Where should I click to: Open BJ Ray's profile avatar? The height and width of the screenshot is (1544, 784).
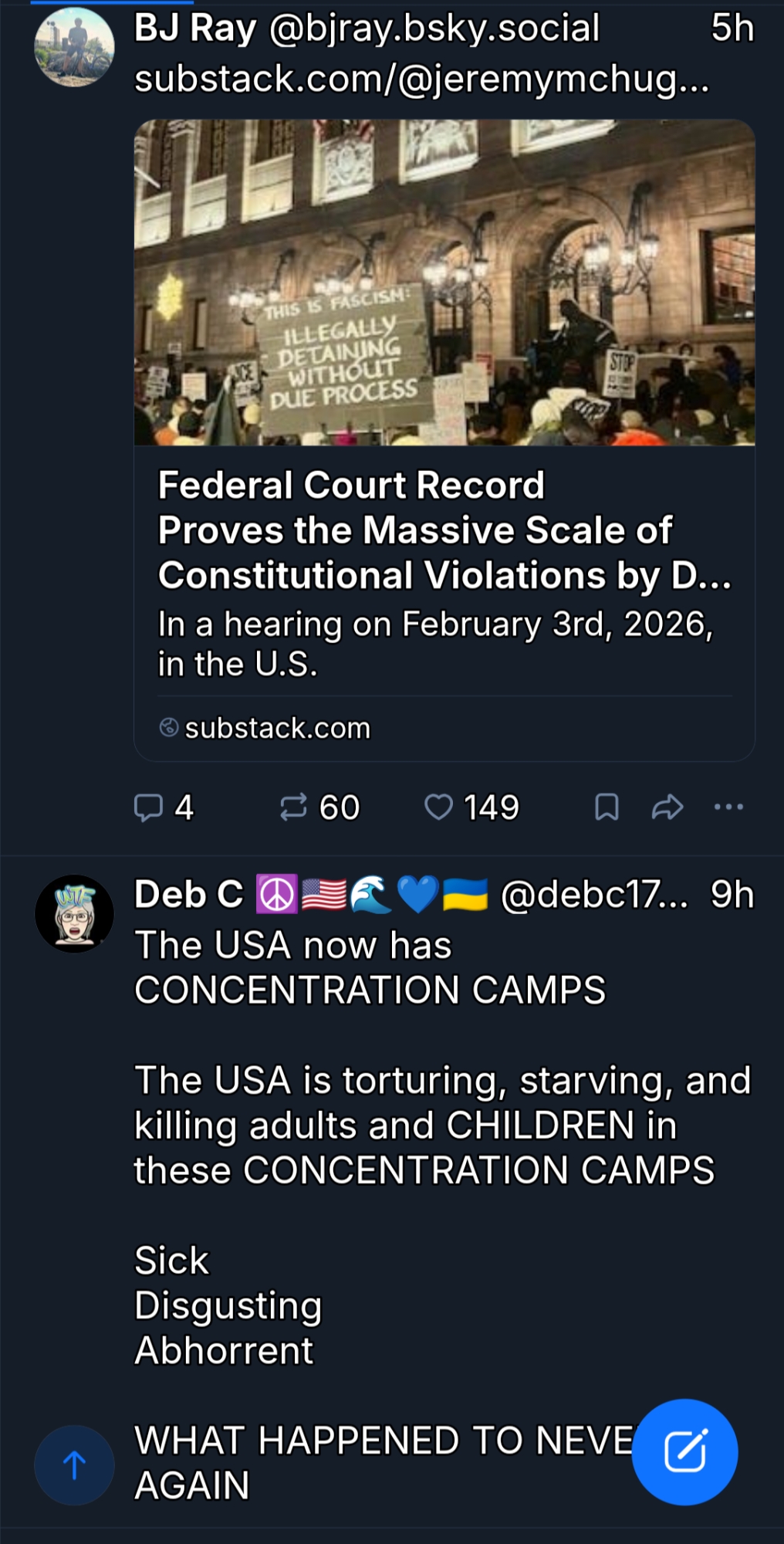tap(74, 46)
